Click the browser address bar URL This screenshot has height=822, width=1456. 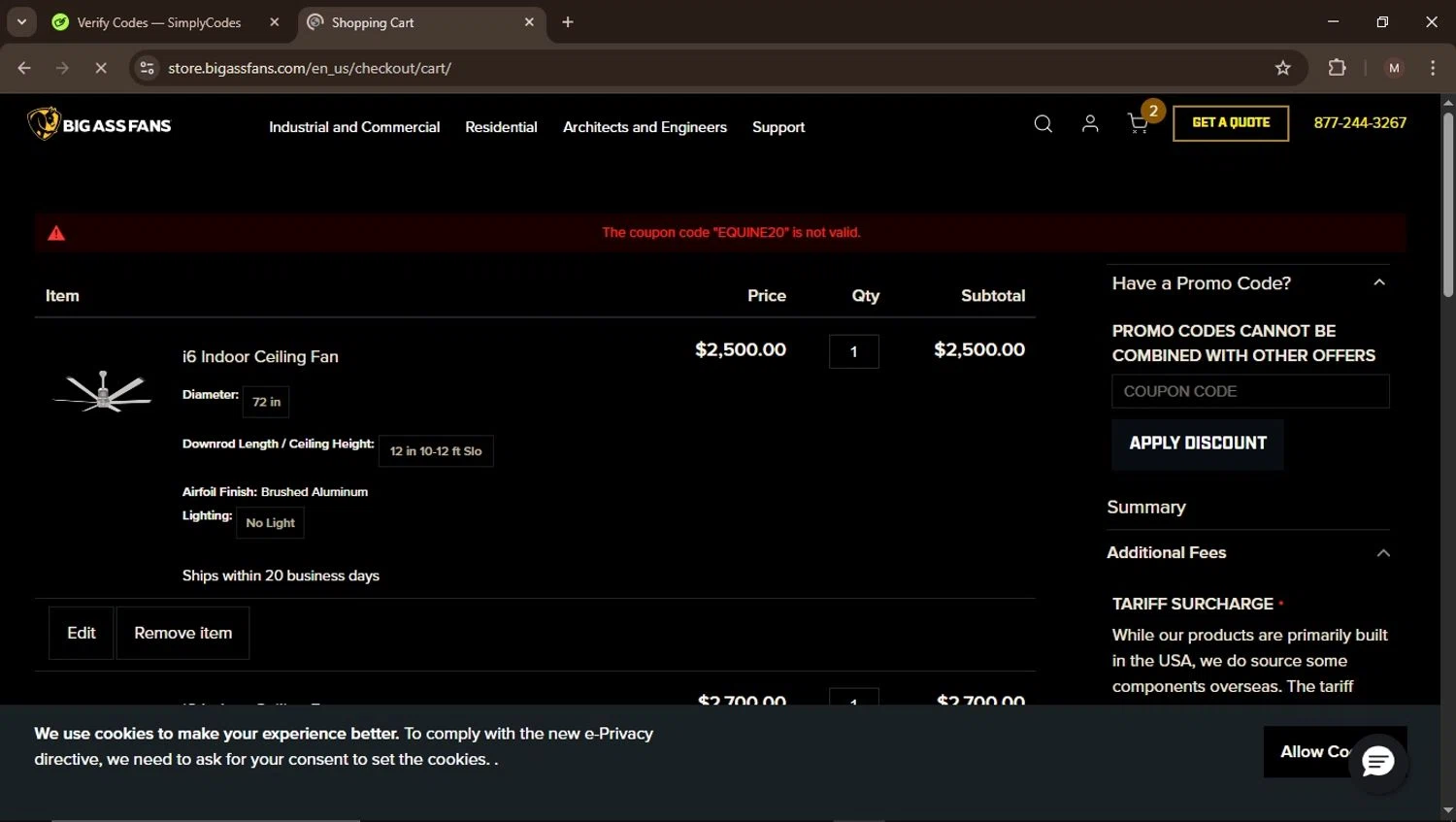[310, 68]
